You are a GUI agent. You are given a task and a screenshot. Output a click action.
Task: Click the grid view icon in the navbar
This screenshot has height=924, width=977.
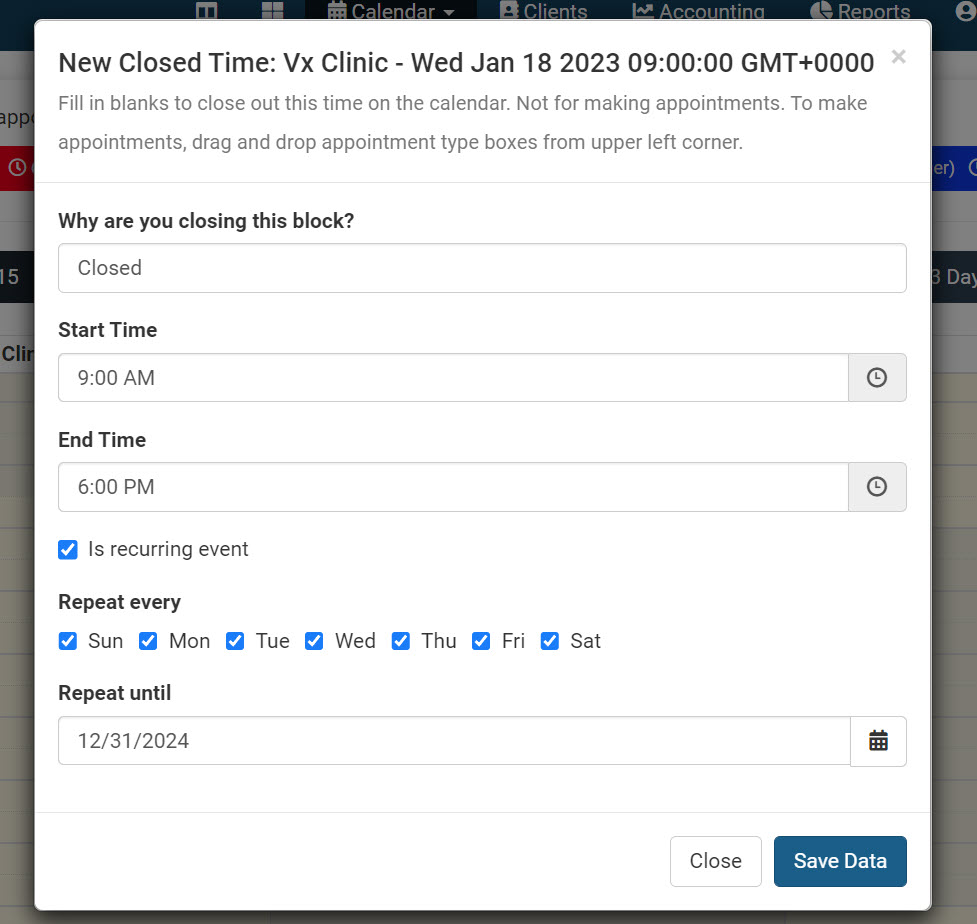tap(272, 12)
